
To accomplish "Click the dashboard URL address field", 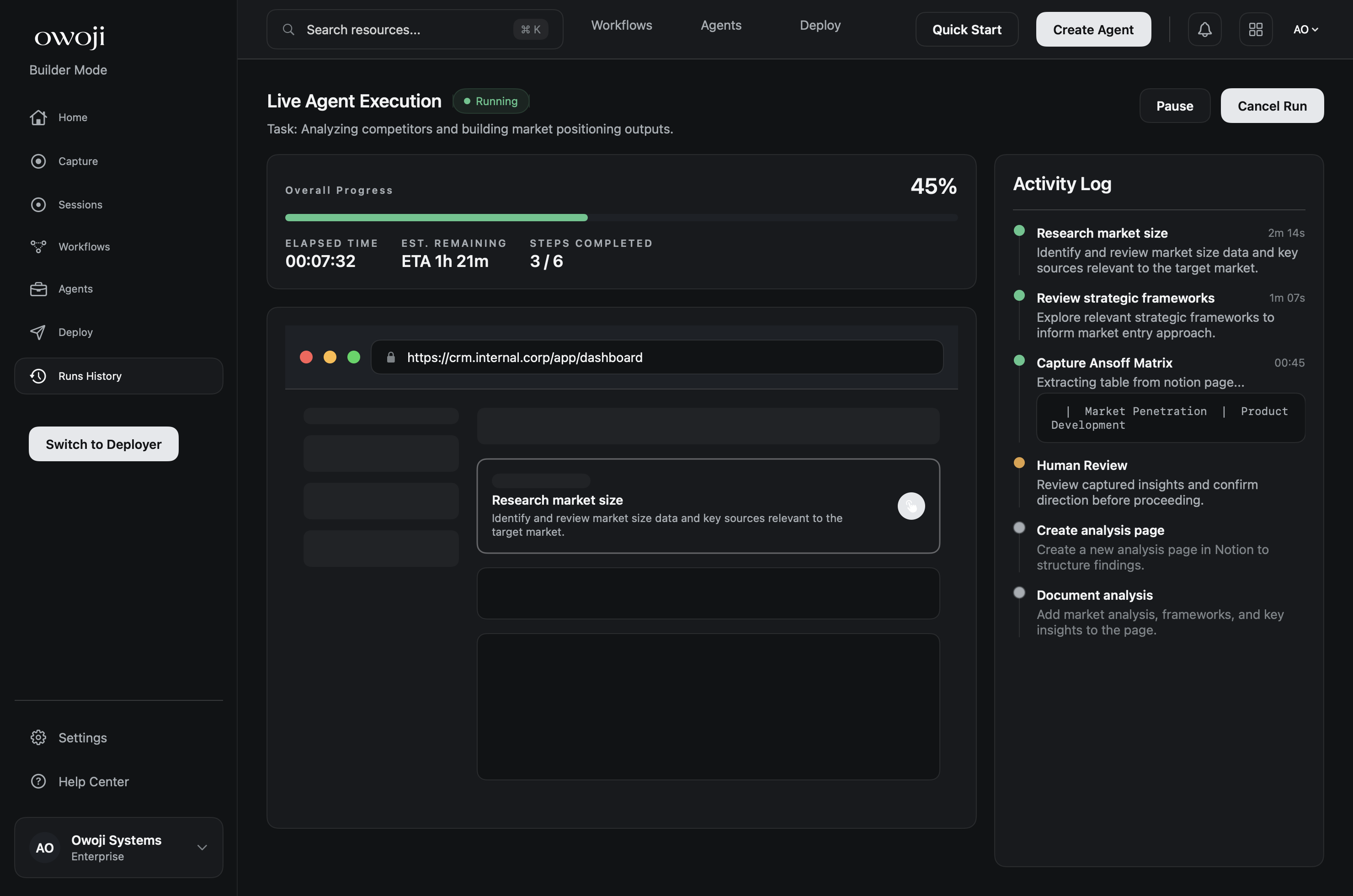I will click(x=657, y=357).
